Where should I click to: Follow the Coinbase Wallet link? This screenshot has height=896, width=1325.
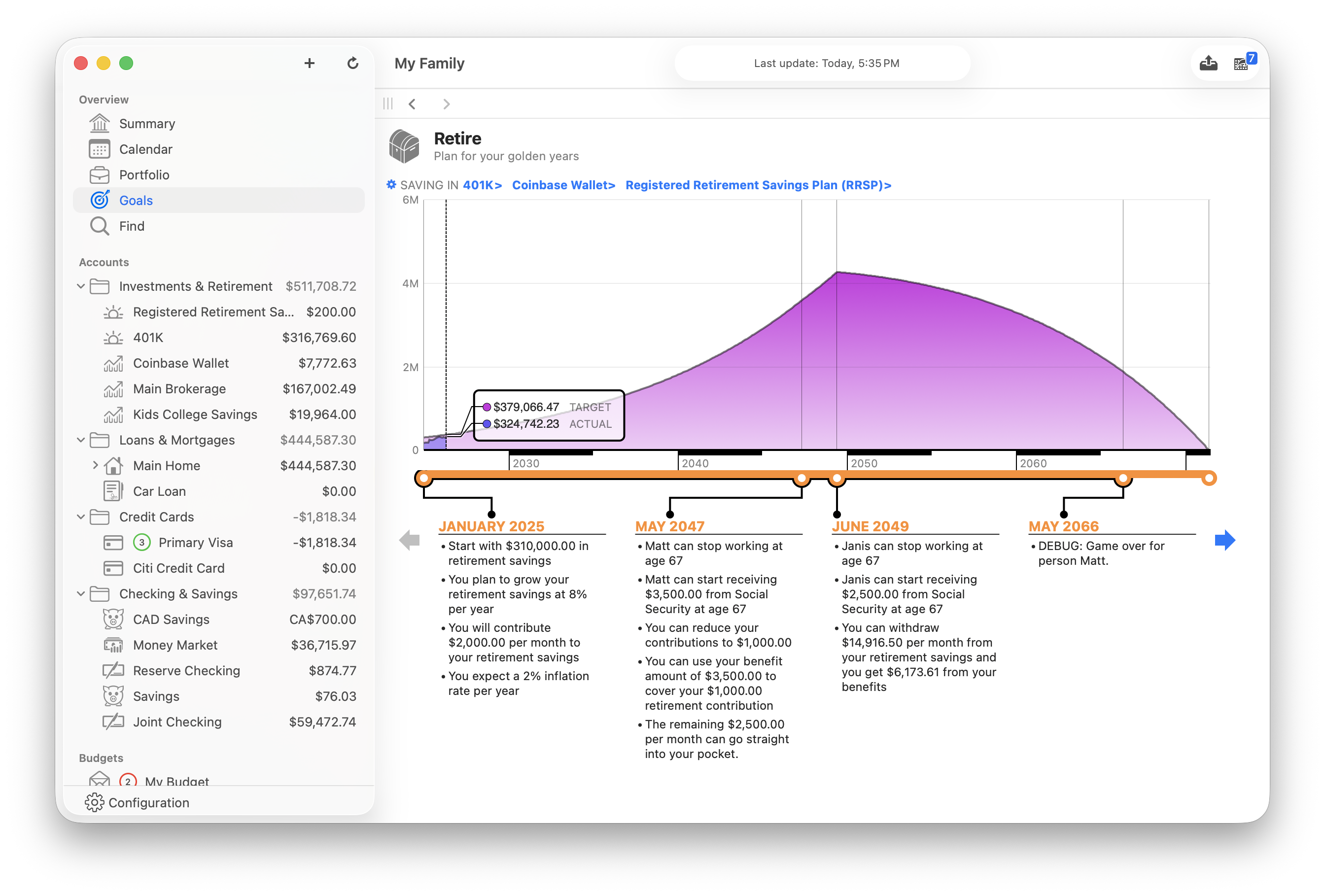tap(563, 185)
